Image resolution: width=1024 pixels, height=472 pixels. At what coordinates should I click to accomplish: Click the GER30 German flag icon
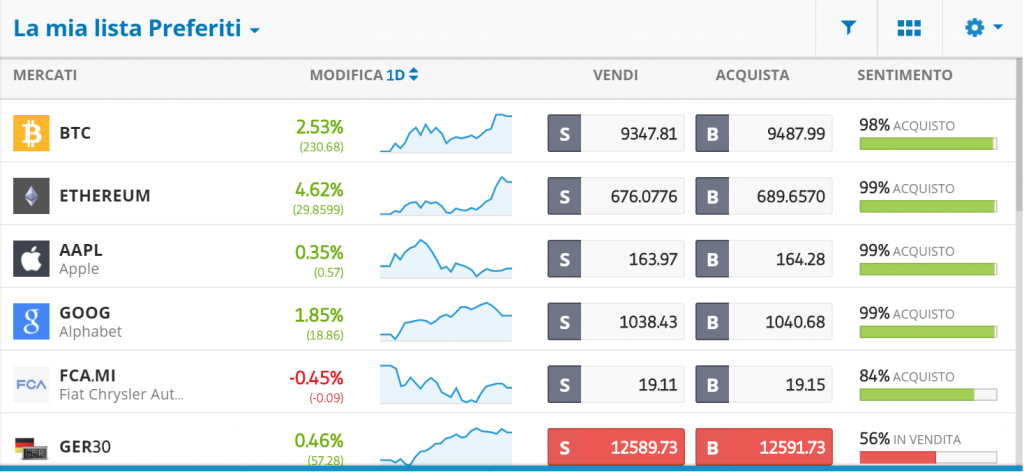point(31,447)
